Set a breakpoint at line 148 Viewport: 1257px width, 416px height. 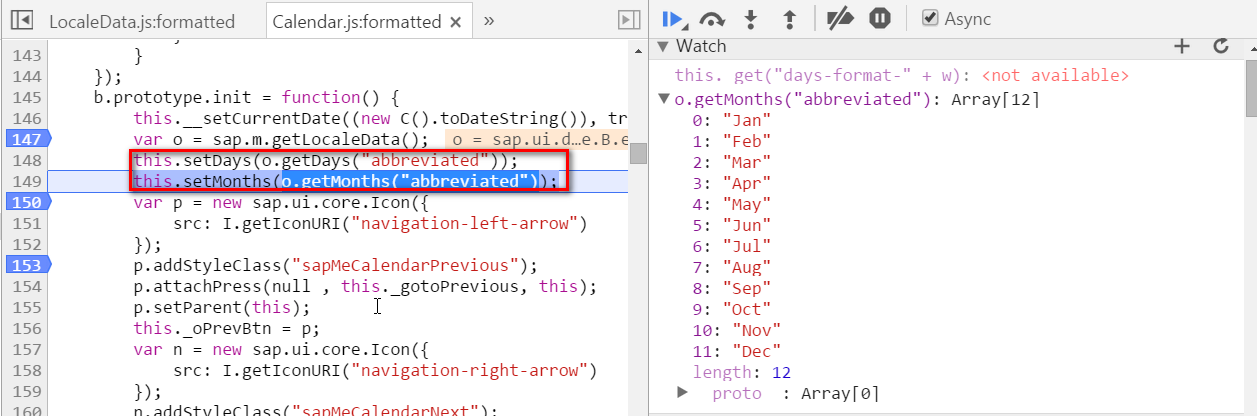pos(26,160)
